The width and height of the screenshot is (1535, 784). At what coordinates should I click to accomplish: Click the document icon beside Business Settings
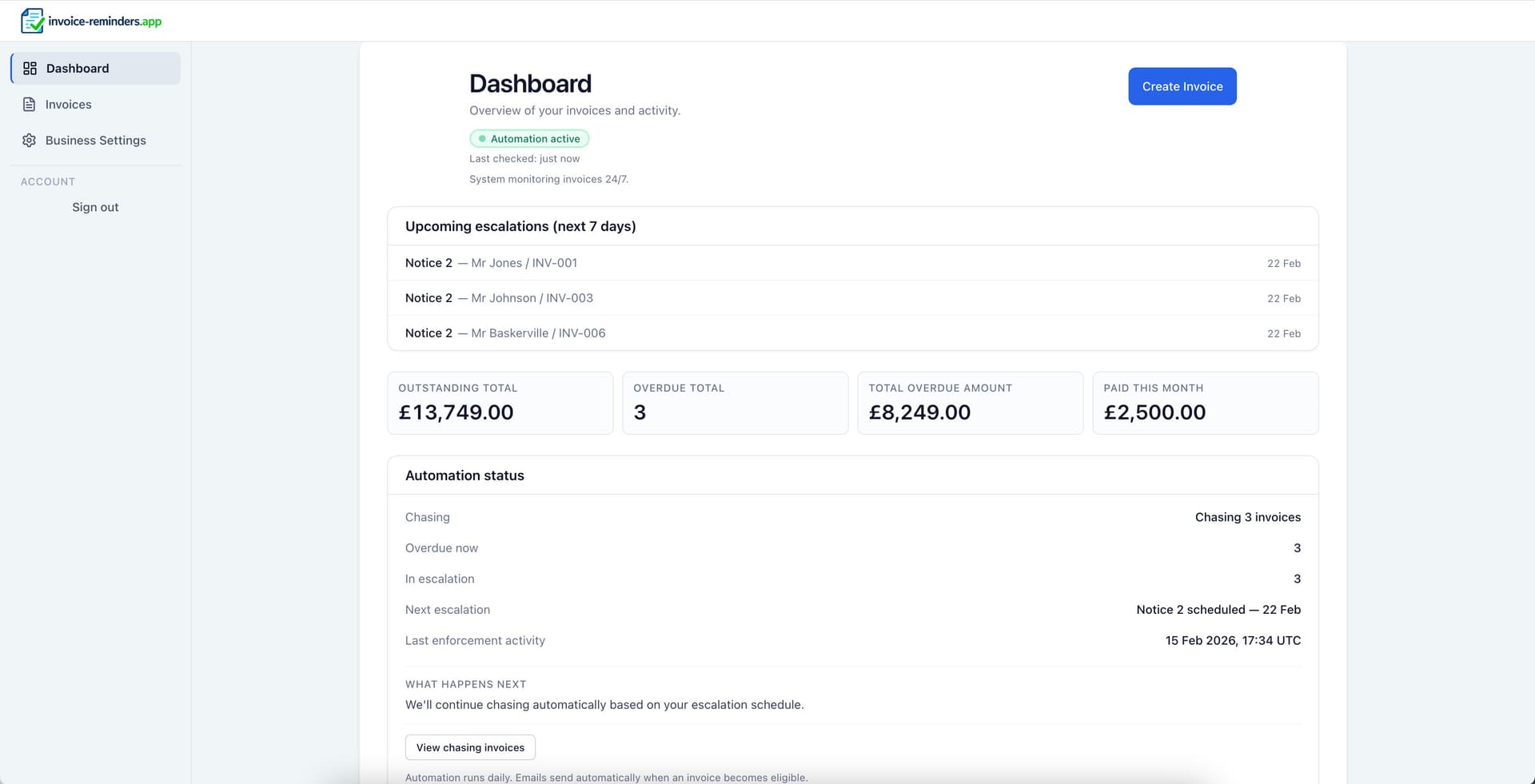coord(30,140)
